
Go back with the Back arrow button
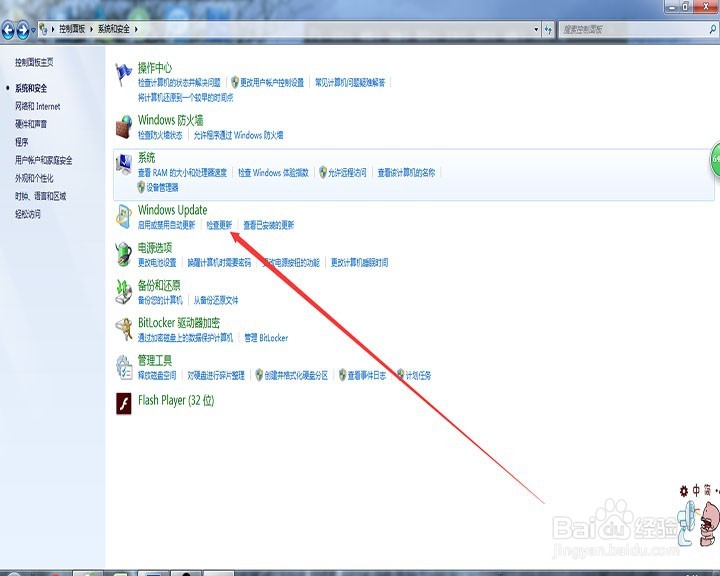point(8,30)
